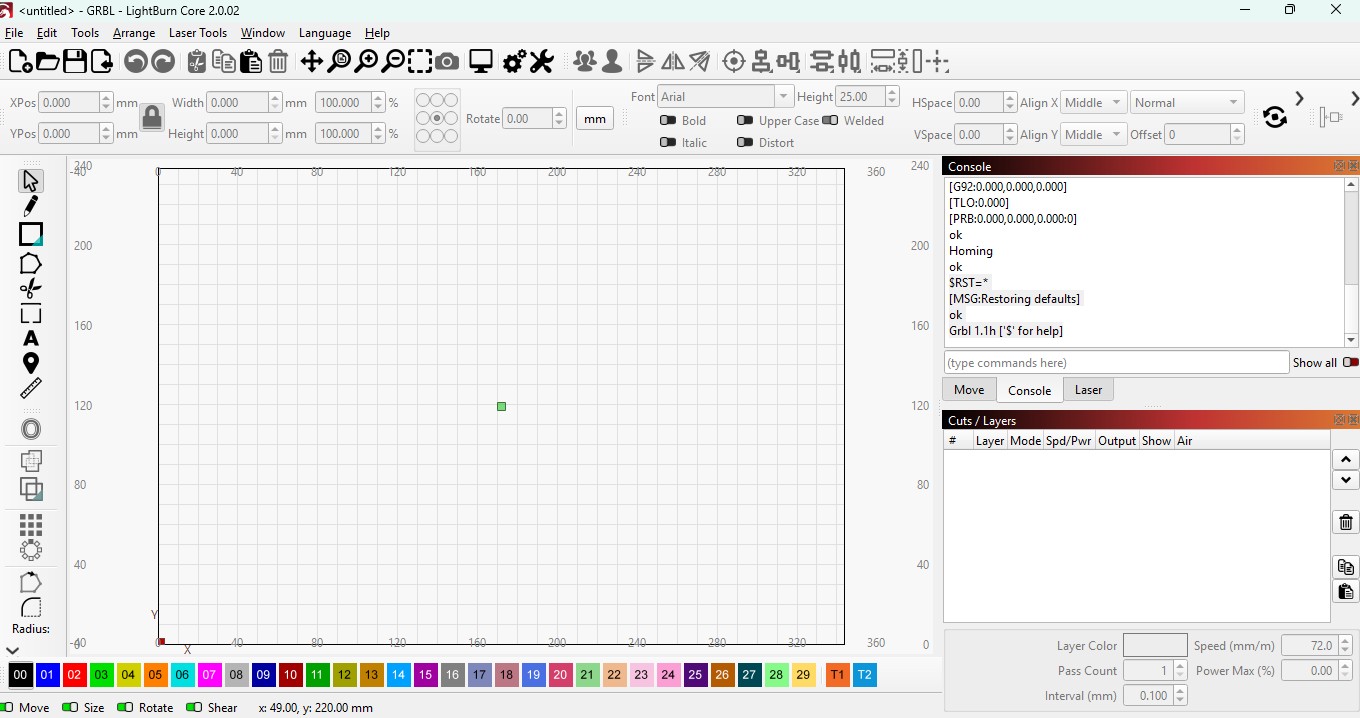Open the Laser Tools menu
Screen dimensions: 1360x718
[x=198, y=33]
